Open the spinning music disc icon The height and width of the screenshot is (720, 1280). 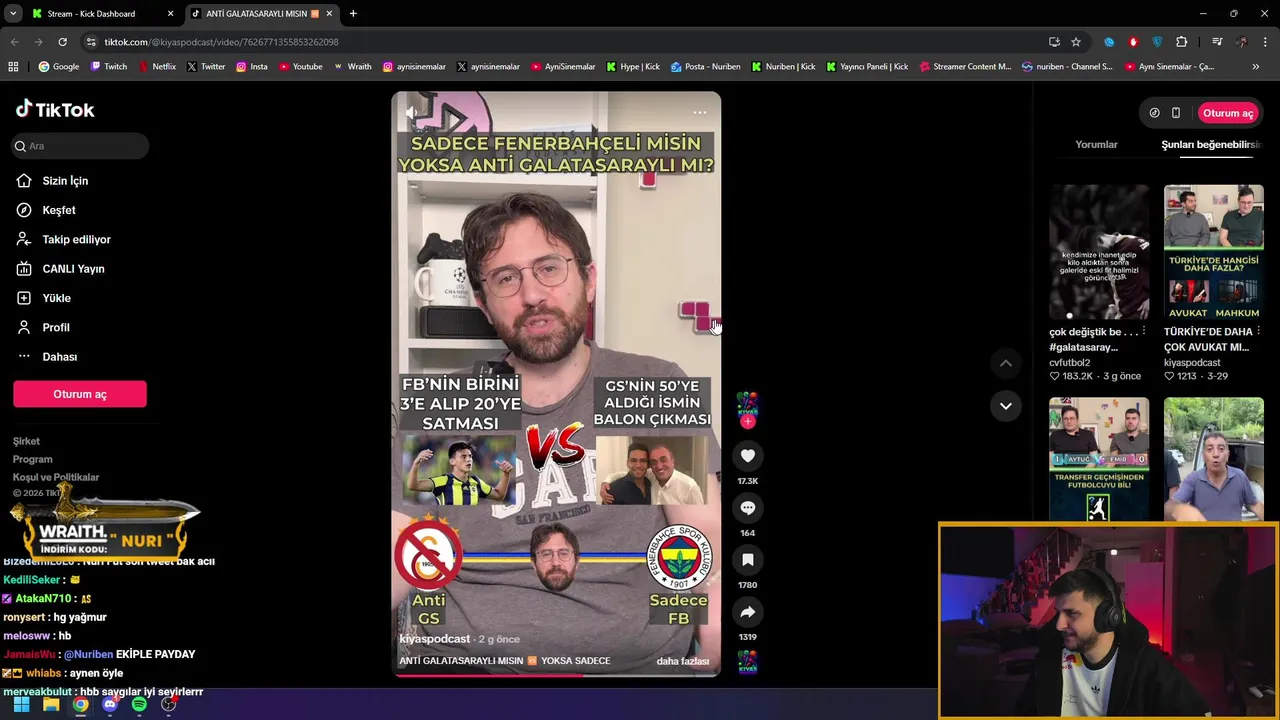(x=747, y=662)
